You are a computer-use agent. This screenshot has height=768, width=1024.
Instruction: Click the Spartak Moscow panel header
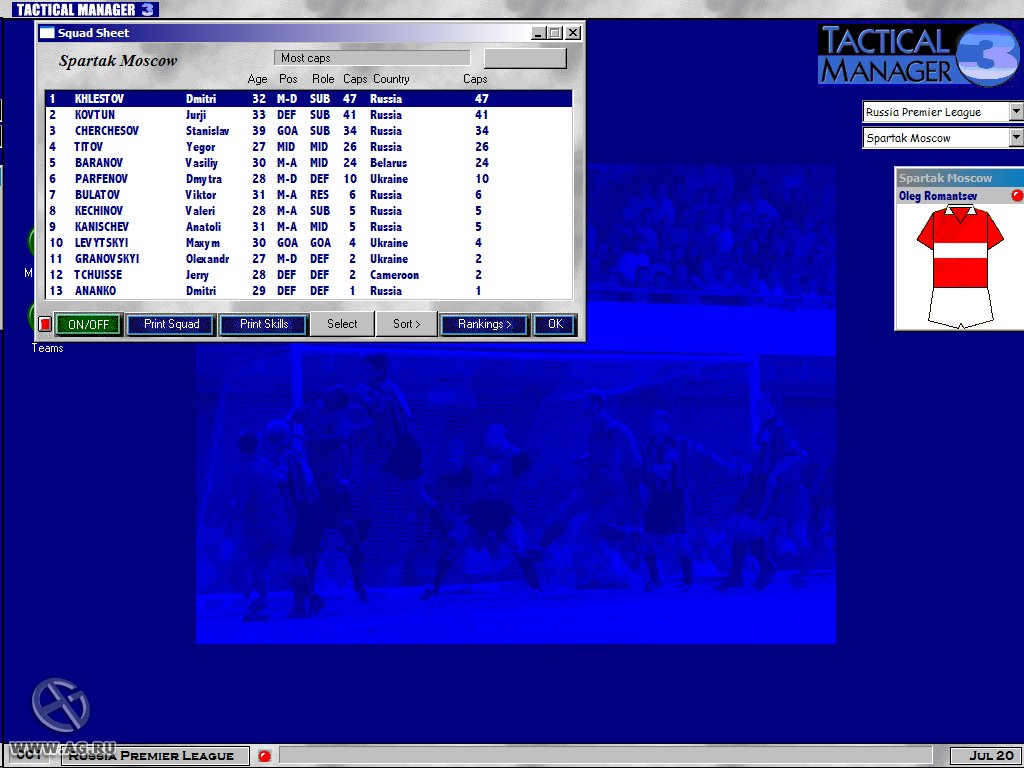959,178
